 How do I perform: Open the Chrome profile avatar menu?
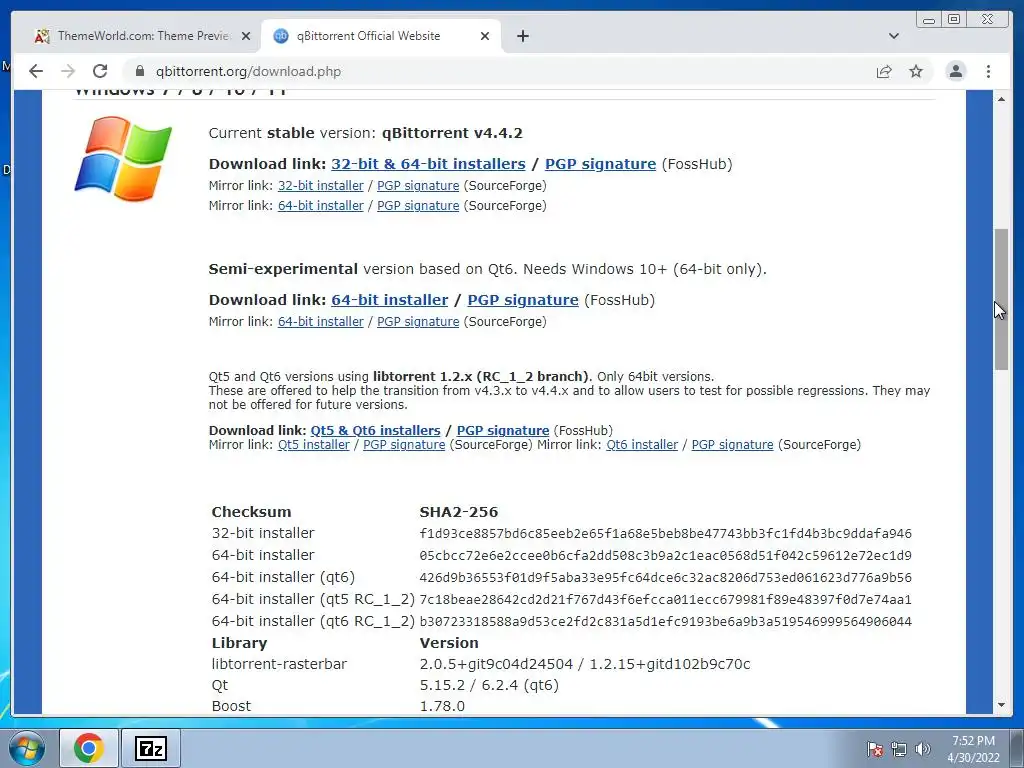click(955, 71)
